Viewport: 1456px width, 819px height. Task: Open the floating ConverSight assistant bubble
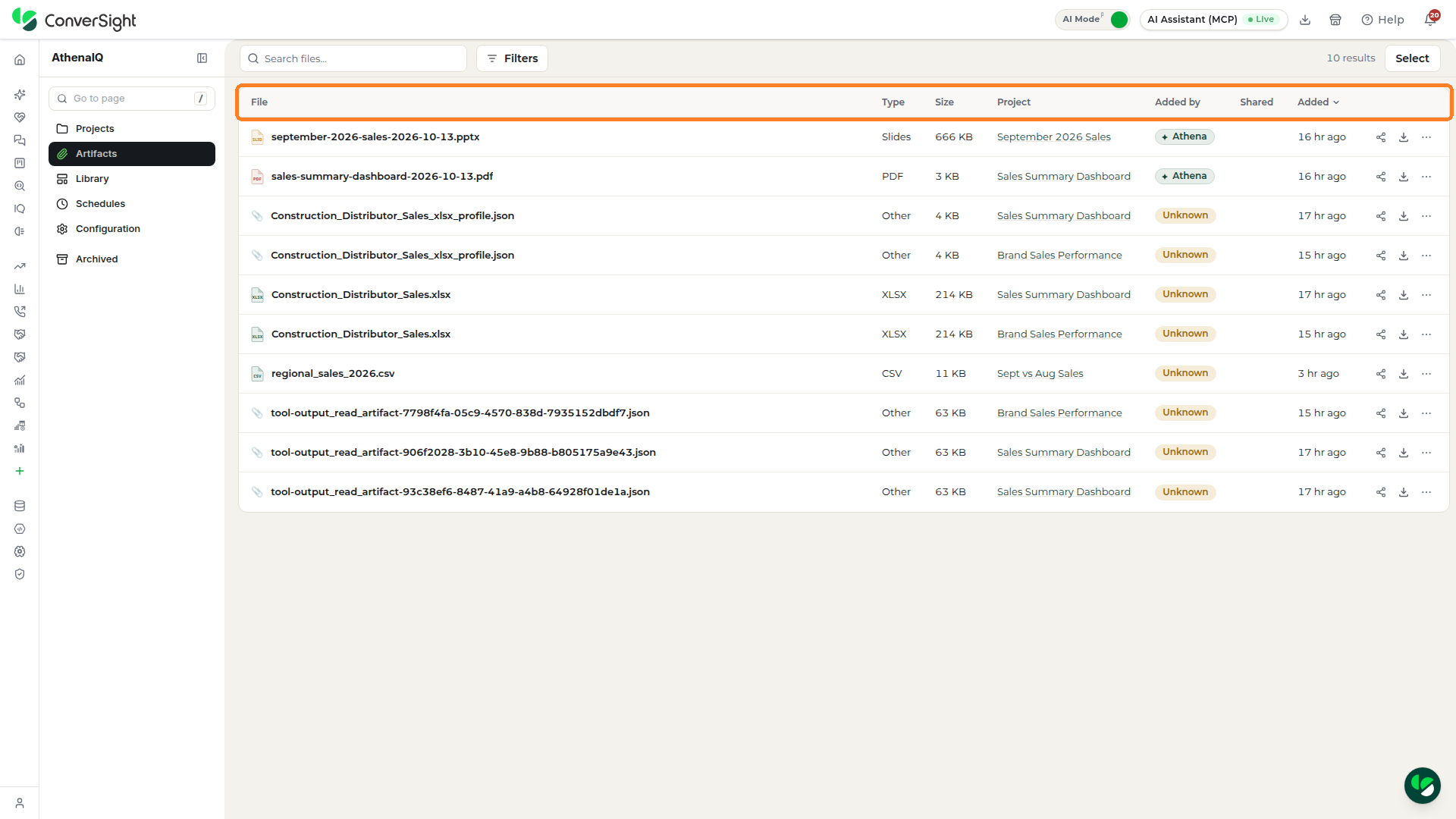tap(1422, 785)
